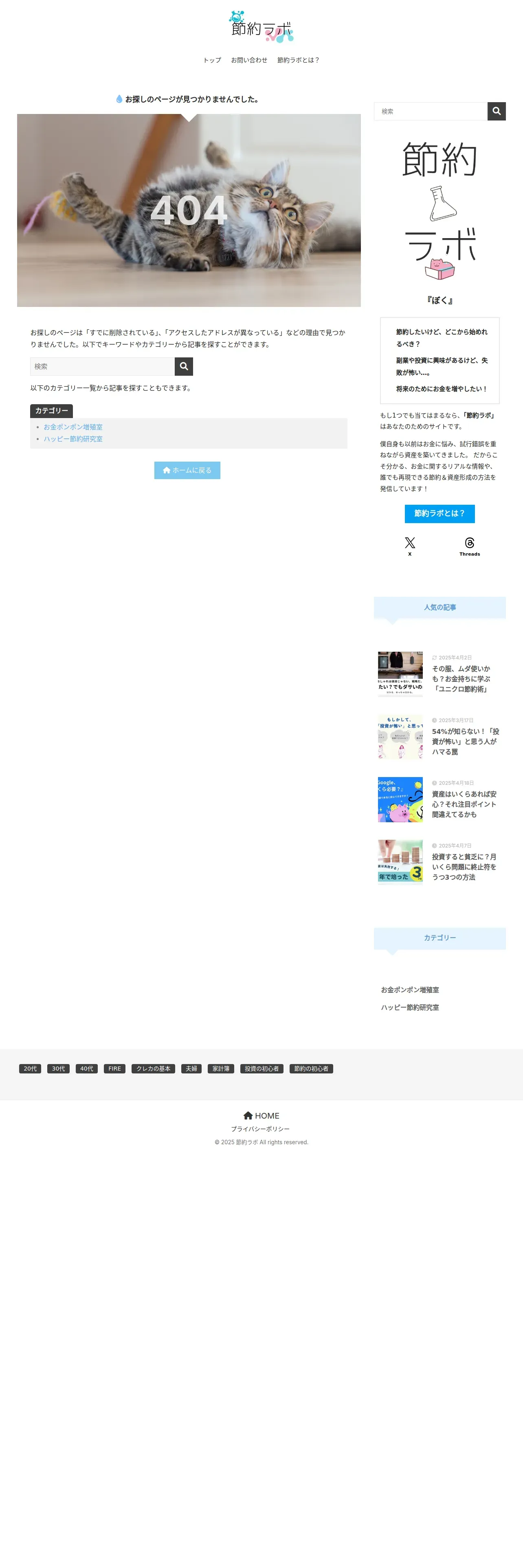
Task: Open sidebar category ハッピー節約研究室
Action: click(x=410, y=1008)
